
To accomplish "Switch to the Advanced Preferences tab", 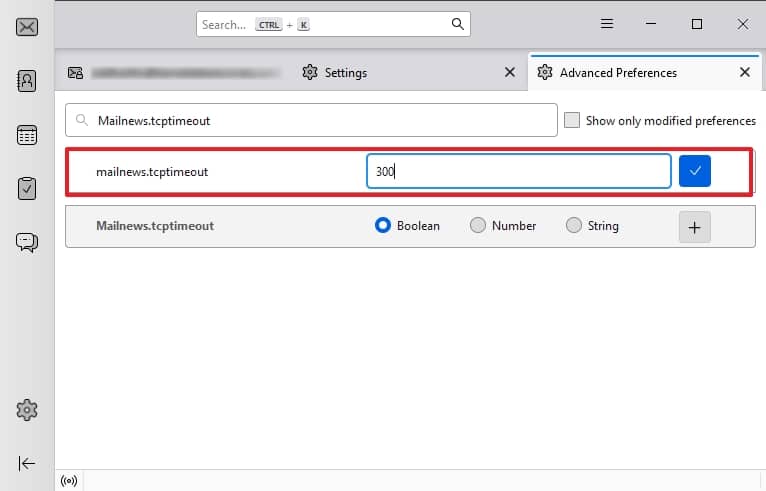I will pyautogui.click(x=644, y=73).
